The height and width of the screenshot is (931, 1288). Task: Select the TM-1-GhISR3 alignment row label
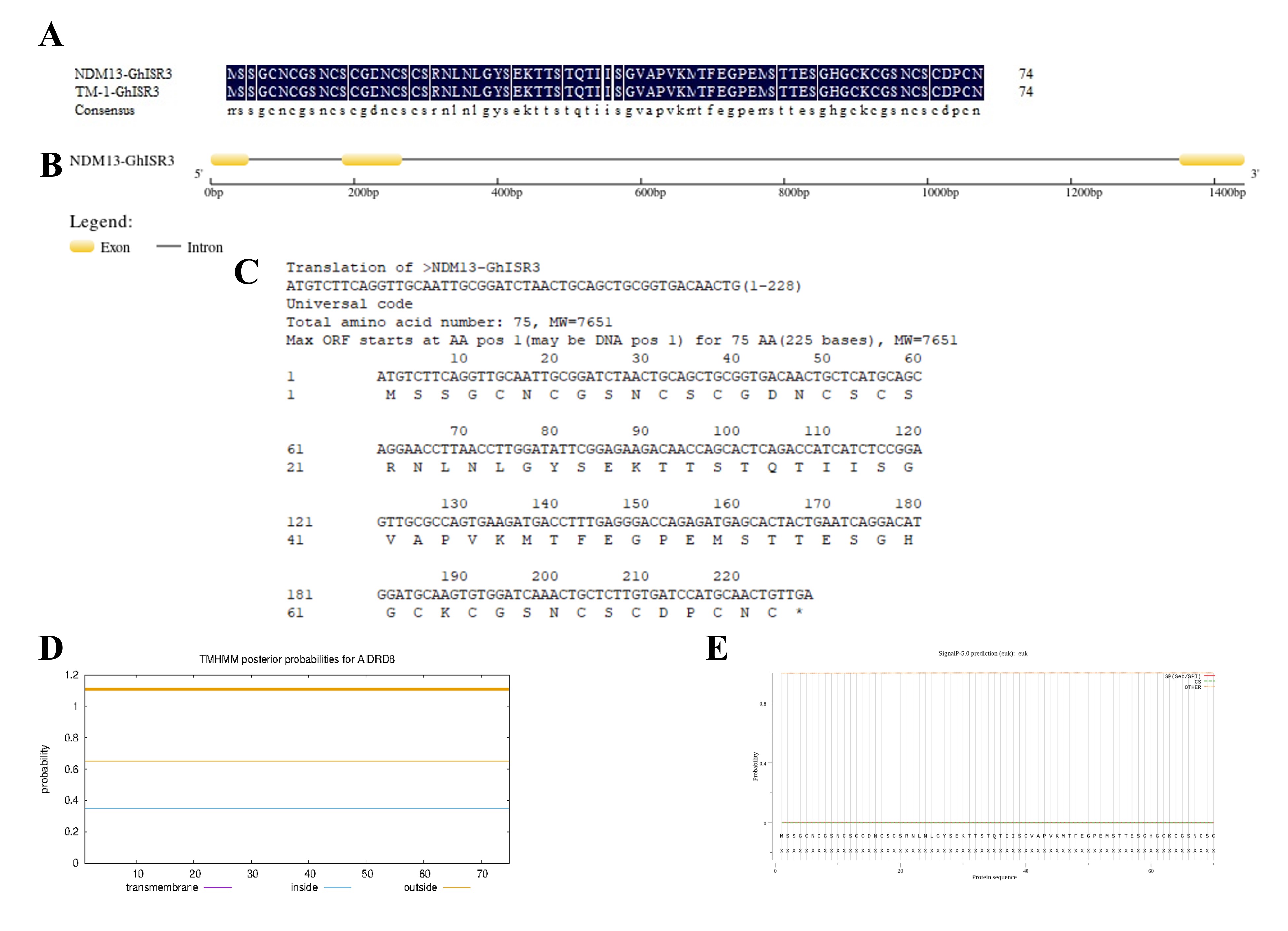pos(117,92)
